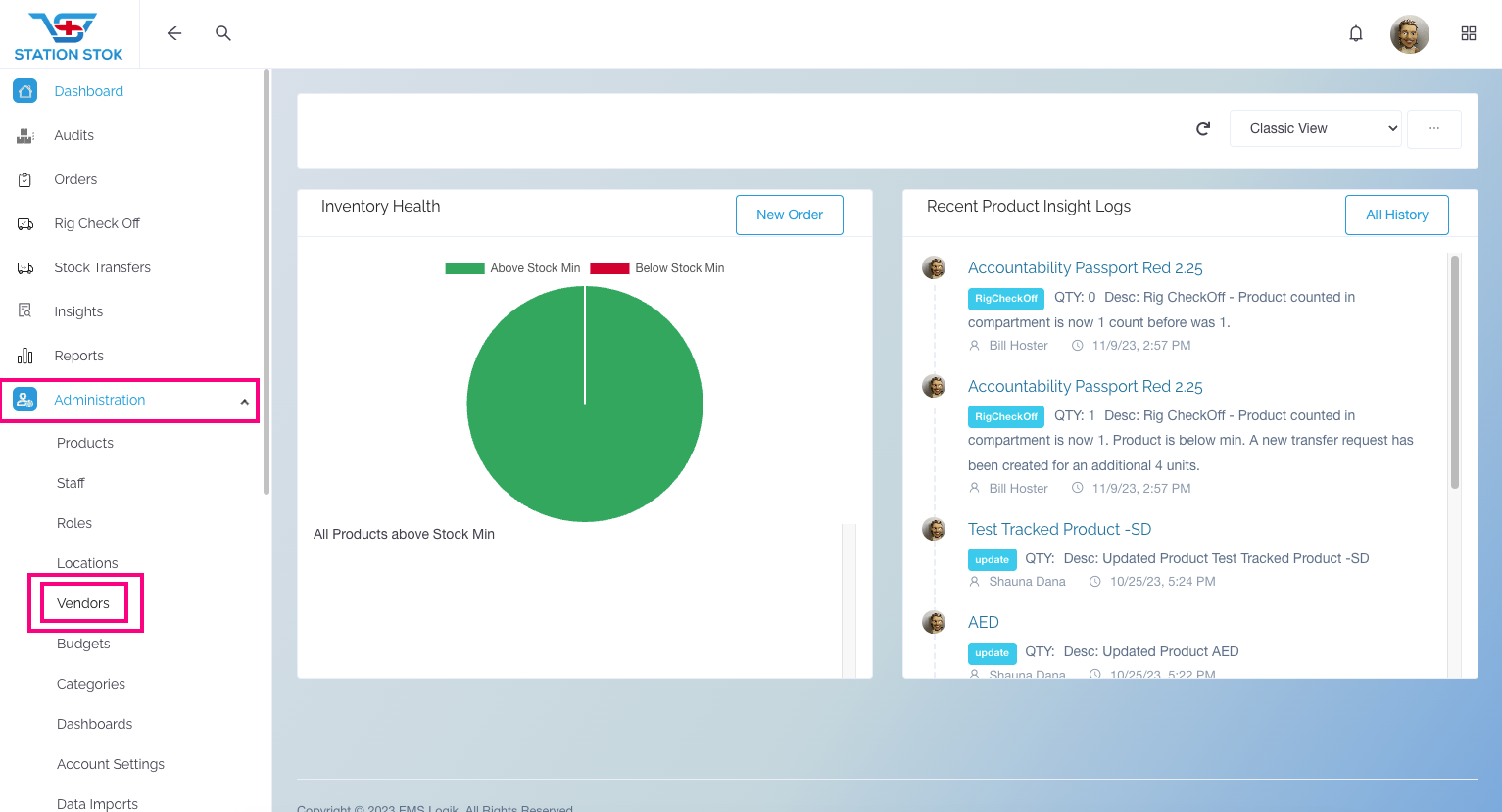Click the New Order button

click(790, 215)
